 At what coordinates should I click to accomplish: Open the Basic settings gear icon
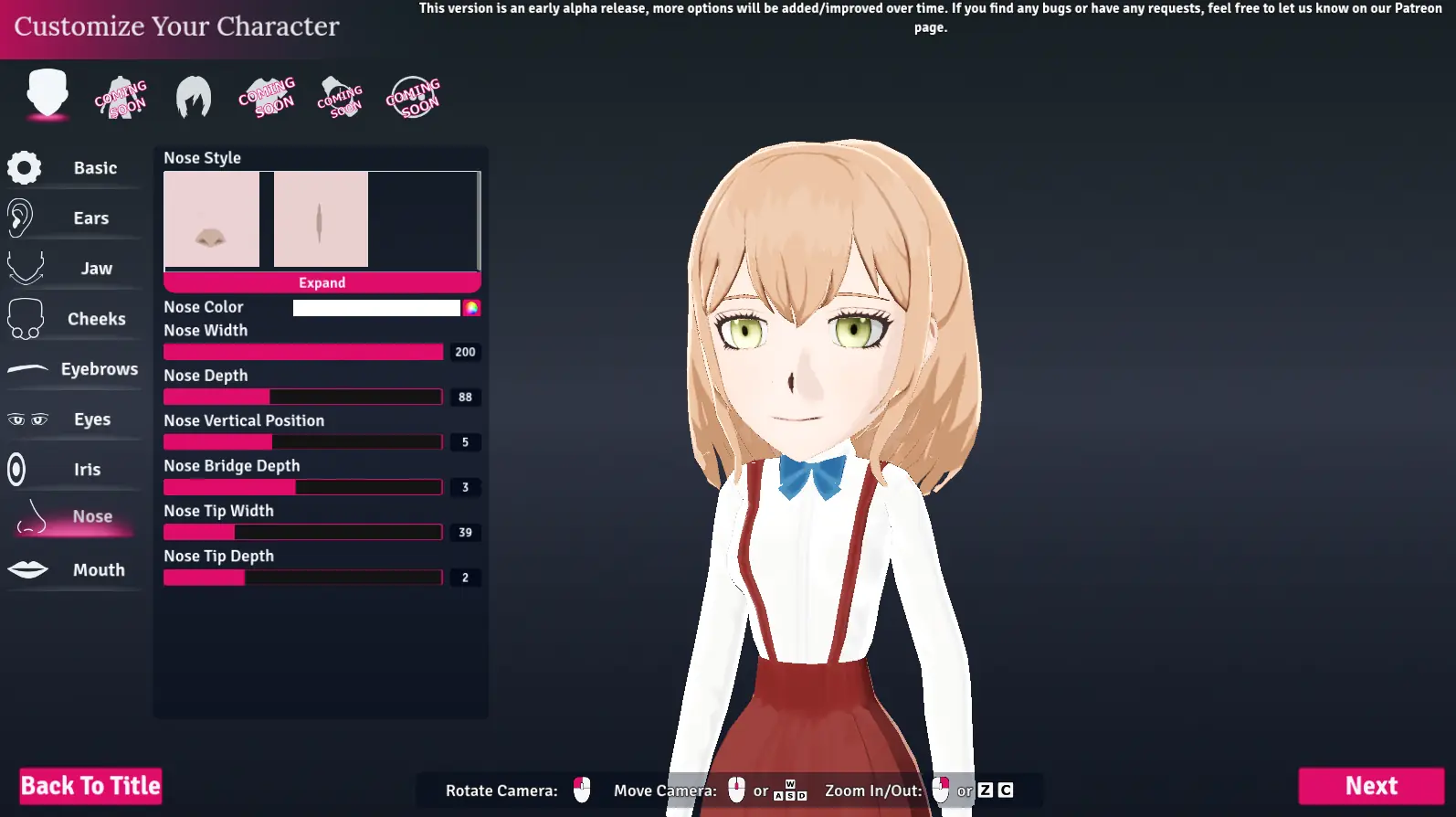point(25,168)
